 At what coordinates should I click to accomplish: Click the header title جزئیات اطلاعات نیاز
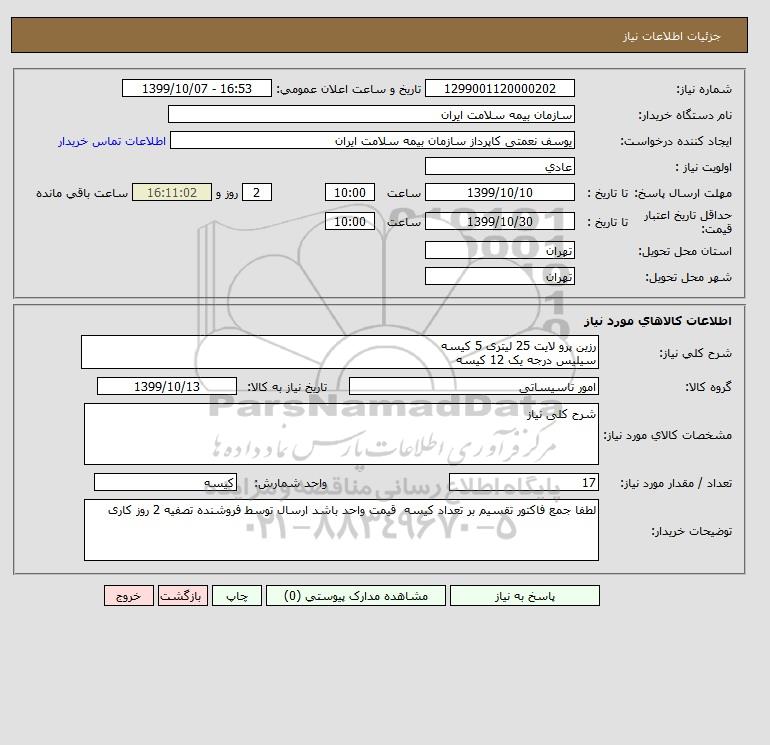click(x=671, y=36)
